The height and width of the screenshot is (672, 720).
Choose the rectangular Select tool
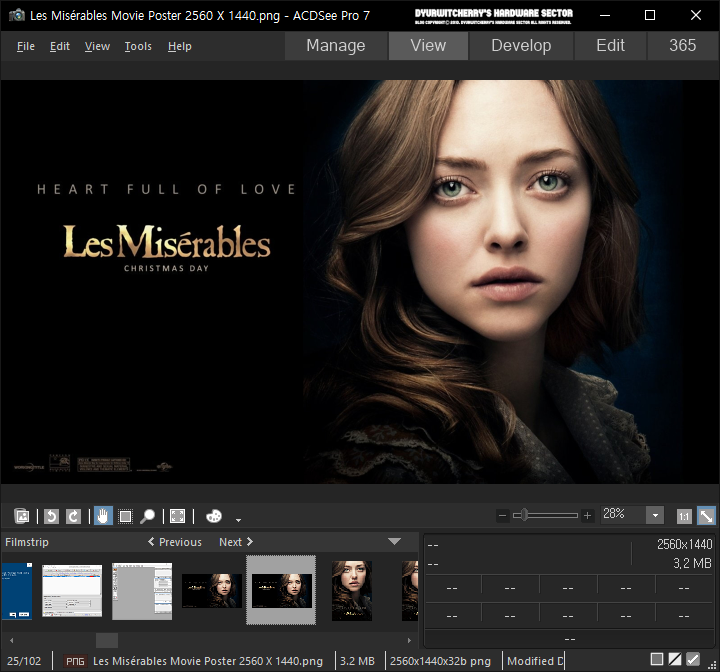125,516
